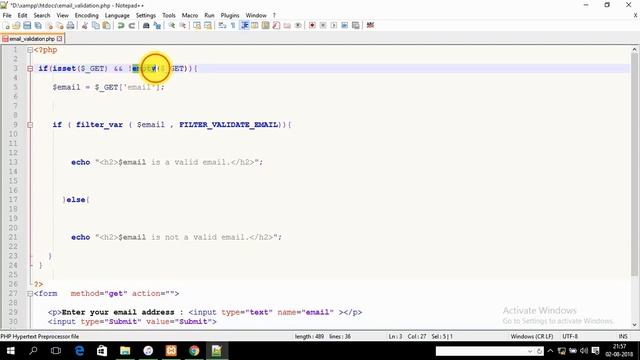Open the Macro menu
Screen dimensions: 640x360
(x=190, y=15)
